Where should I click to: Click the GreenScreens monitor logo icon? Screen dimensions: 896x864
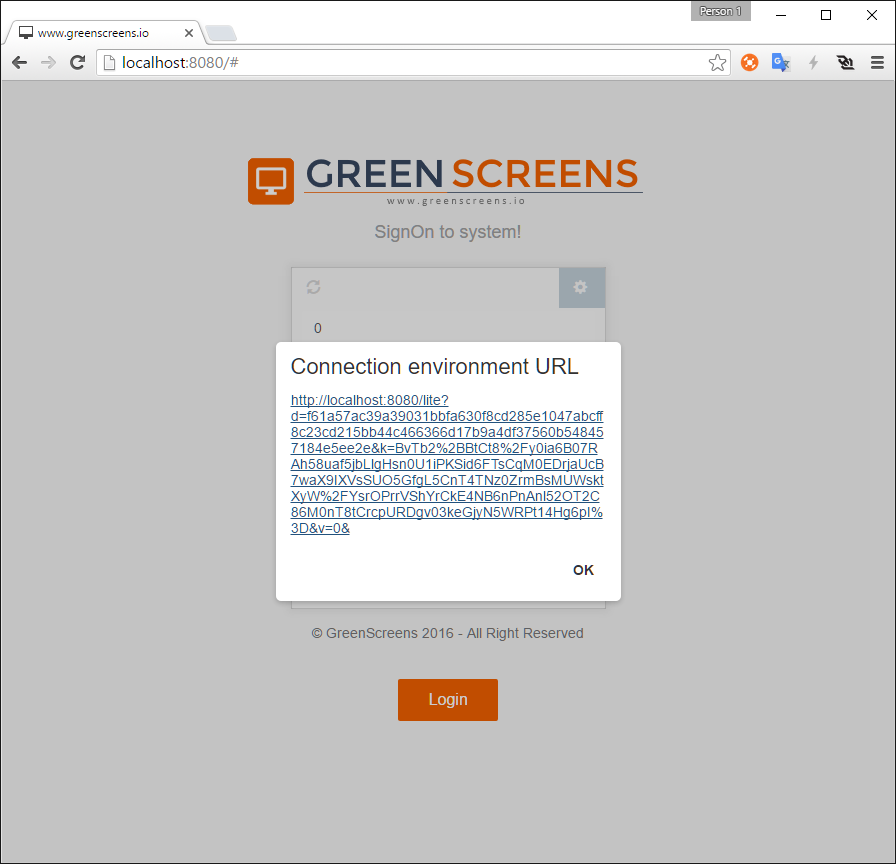[271, 181]
